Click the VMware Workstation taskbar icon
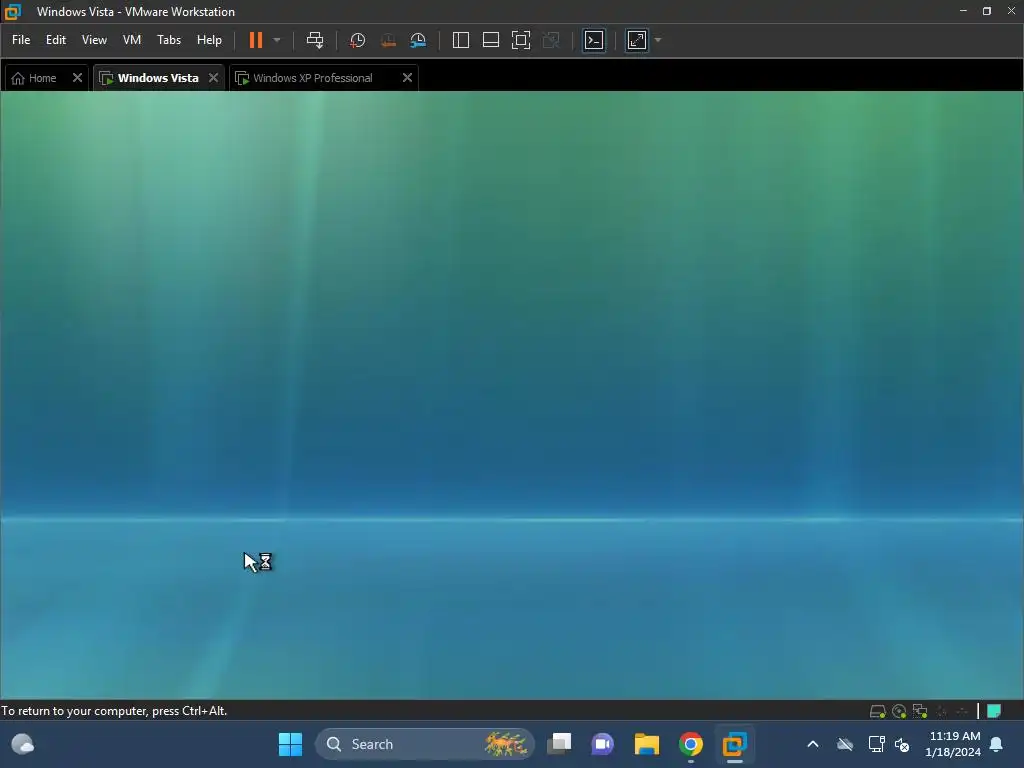This screenshot has height=768, width=1024. (x=734, y=744)
